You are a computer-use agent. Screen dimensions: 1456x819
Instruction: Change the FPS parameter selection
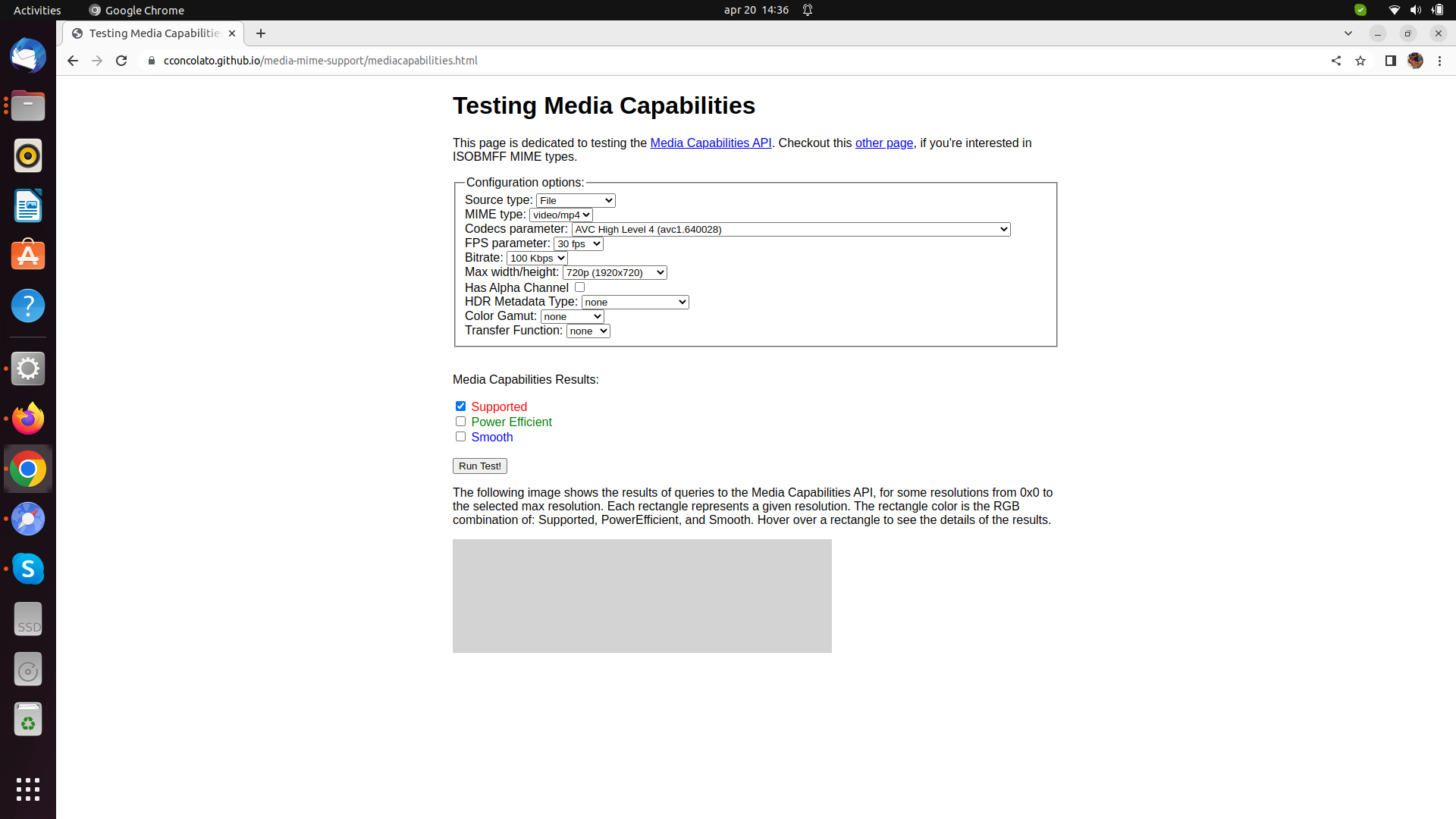578,243
